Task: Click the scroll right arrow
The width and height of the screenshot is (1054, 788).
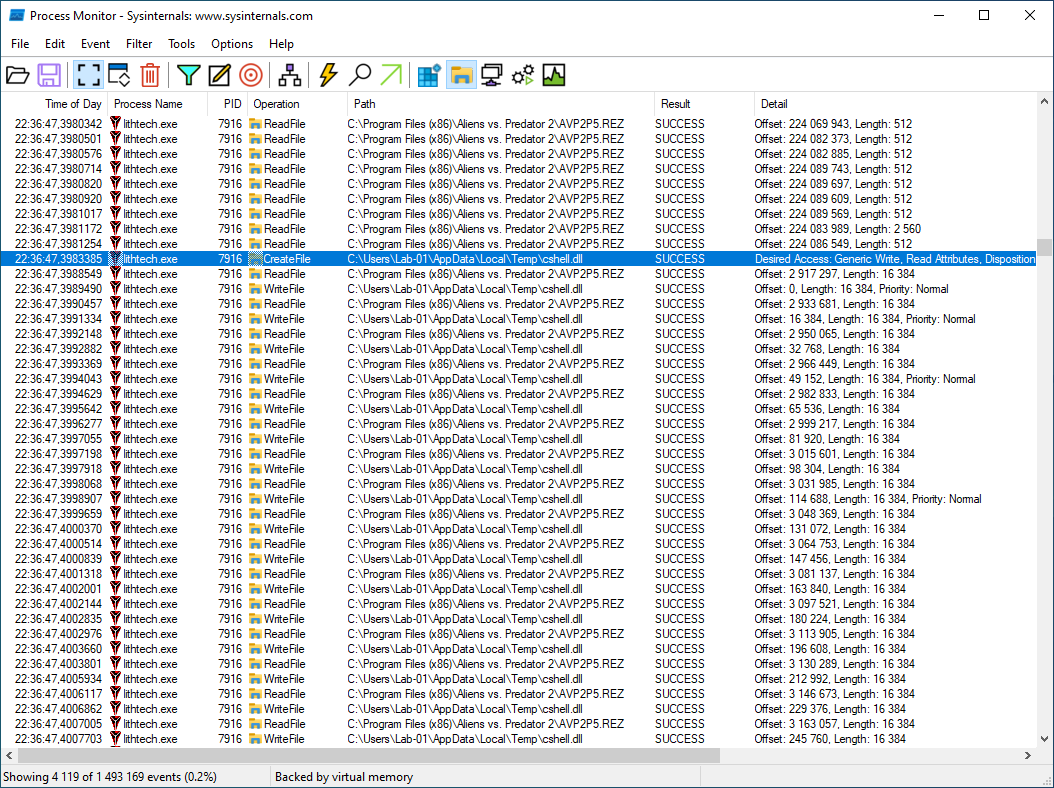Action: click(x=1028, y=756)
